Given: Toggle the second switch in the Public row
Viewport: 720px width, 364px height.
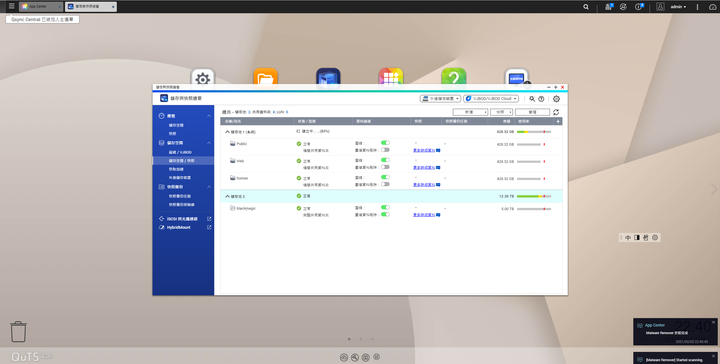Looking at the screenshot, I should [x=385, y=150].
